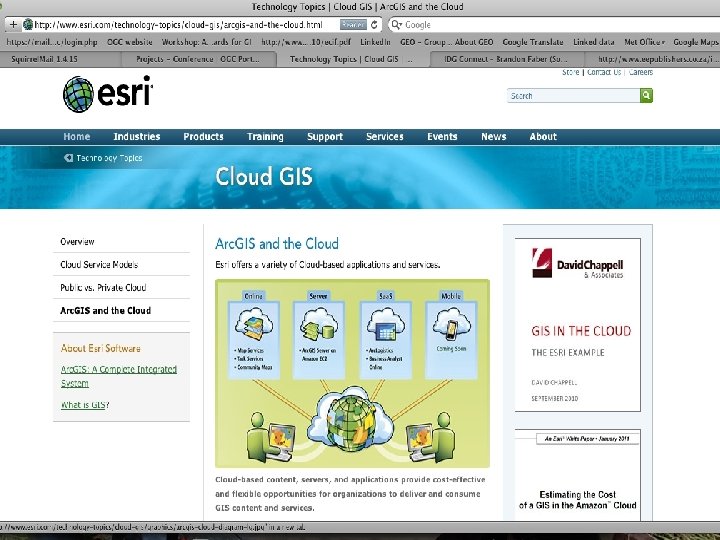Click the SaaS cloud grid icon
Viewport: 720px width, 540px height.
pos(385,325)
